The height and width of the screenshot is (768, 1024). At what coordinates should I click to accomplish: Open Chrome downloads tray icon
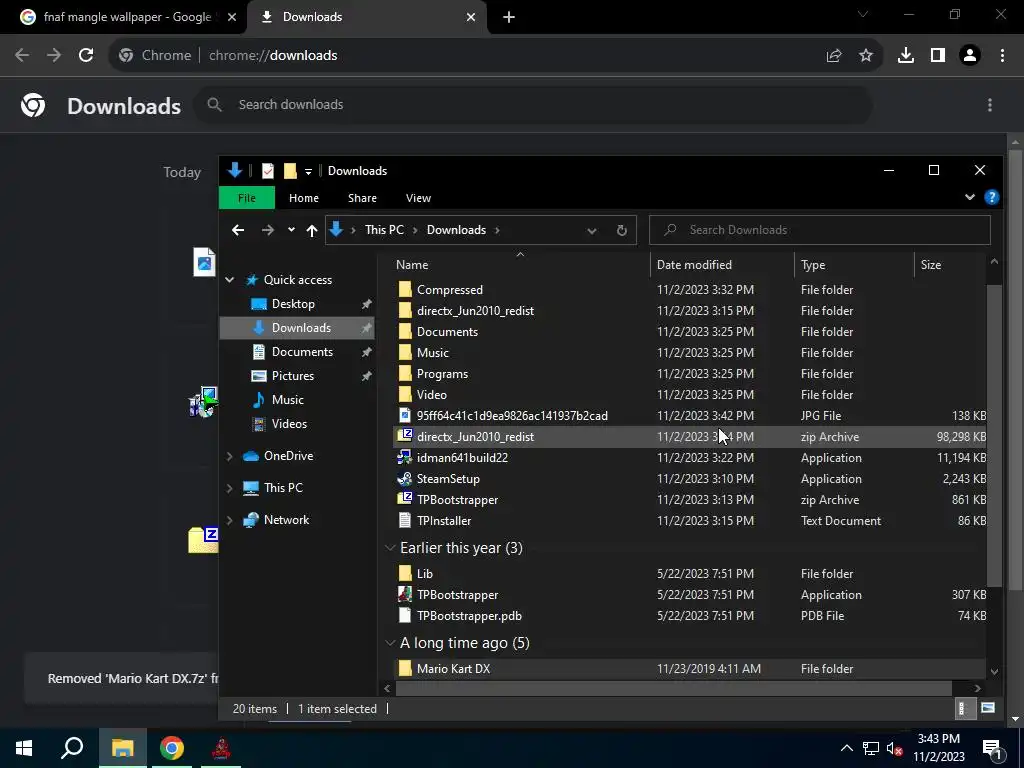click(x=906, y=56)
